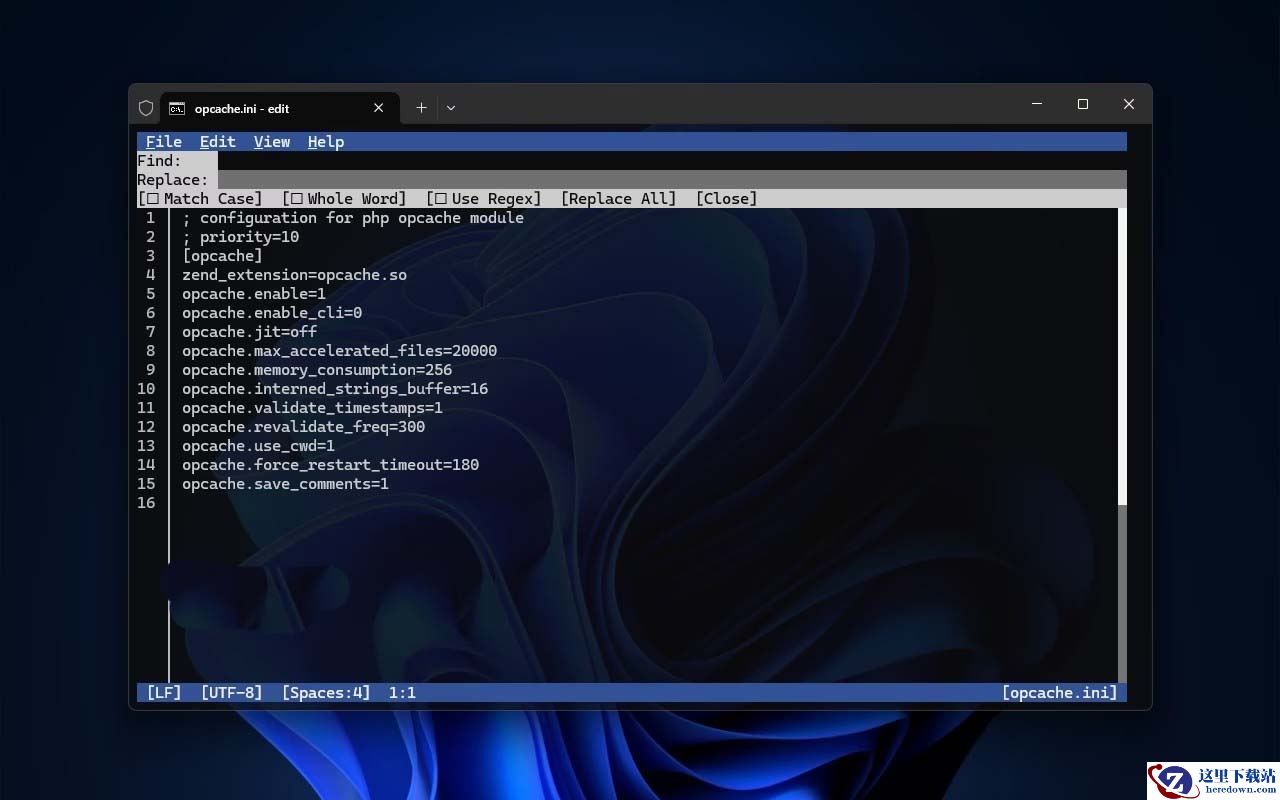Open the File menu
1280x800 pixels.
[163, 142]
